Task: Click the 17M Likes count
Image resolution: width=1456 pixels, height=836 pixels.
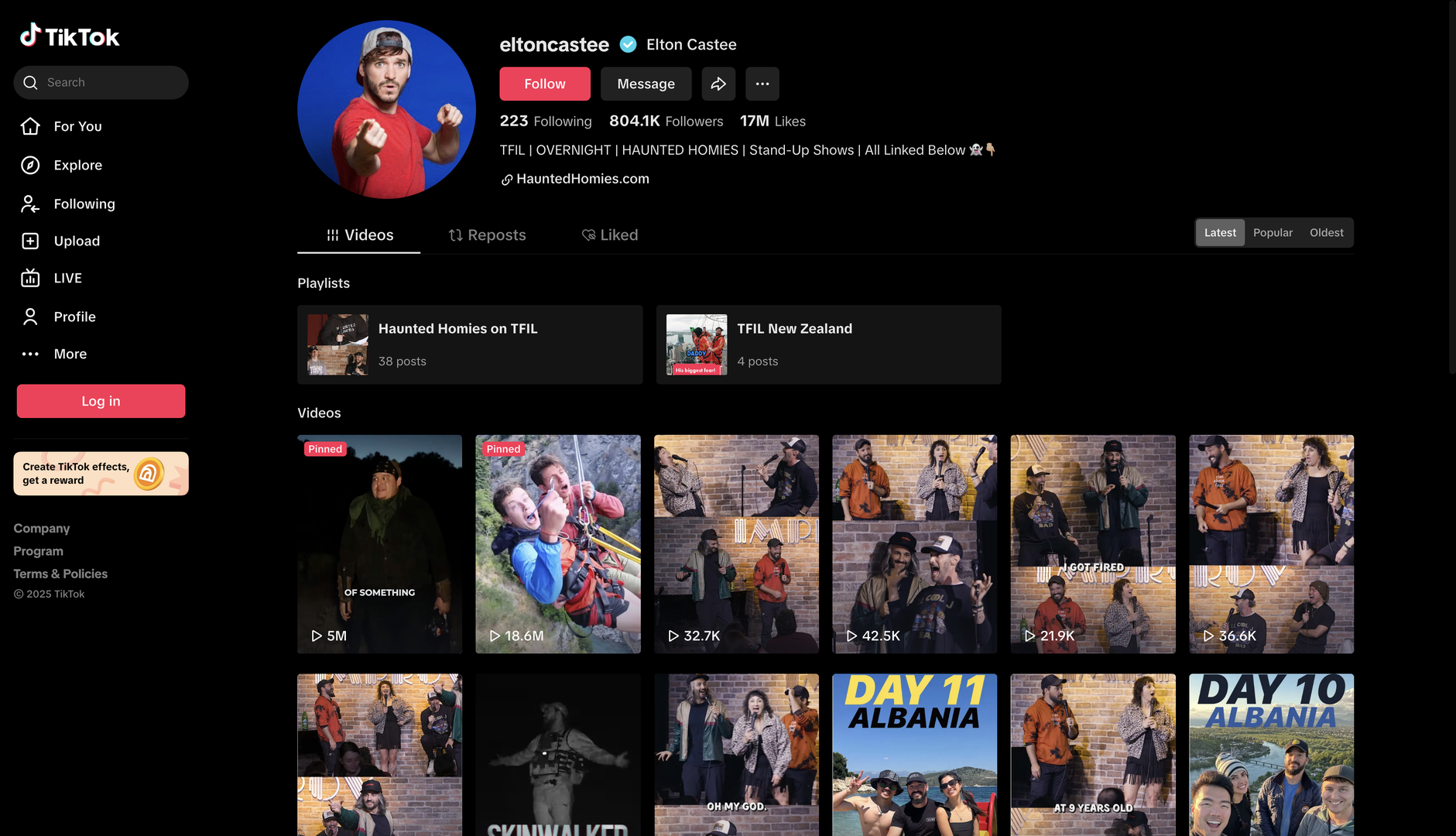Action: tap(773, 122)
